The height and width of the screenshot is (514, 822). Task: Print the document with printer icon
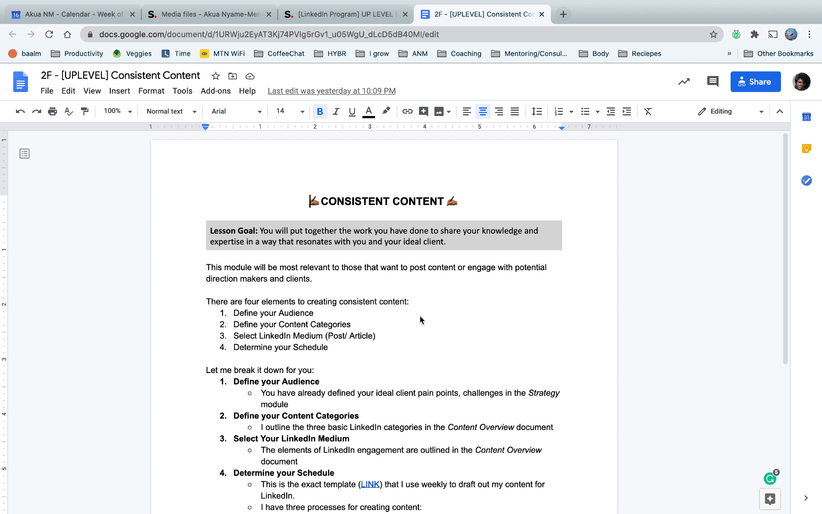[x=52, y=111]
